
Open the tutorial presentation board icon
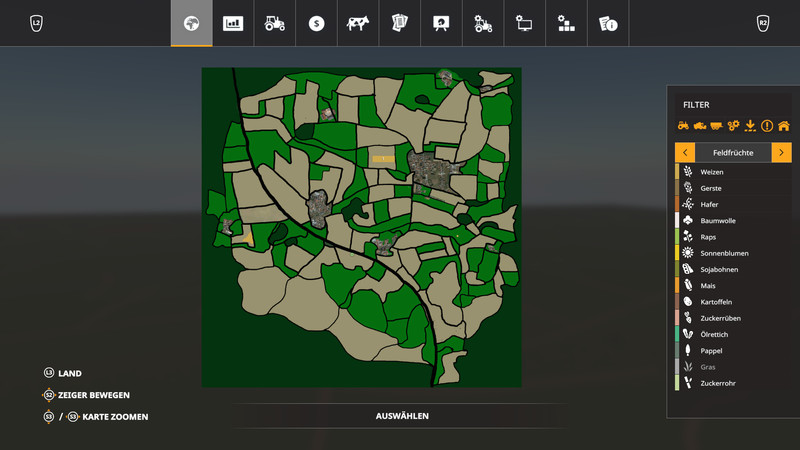pos(441,23)
